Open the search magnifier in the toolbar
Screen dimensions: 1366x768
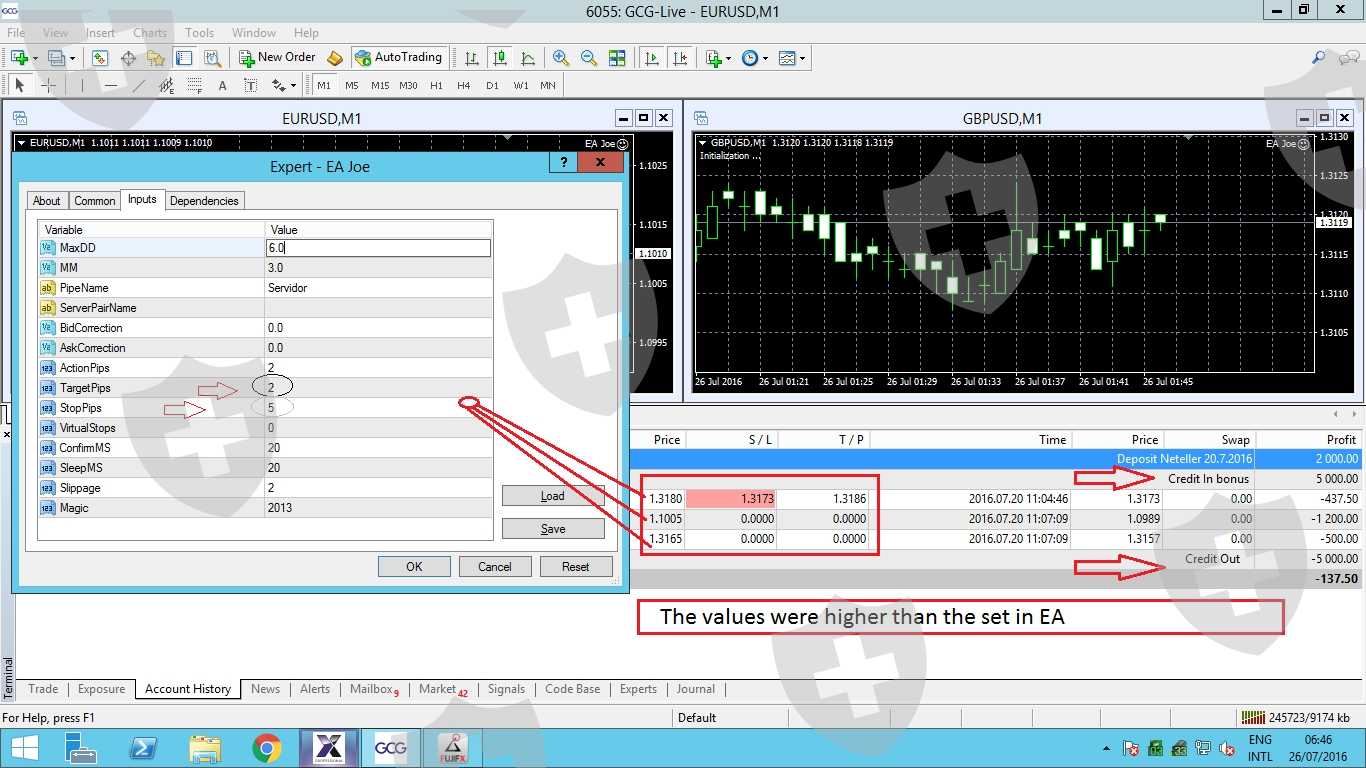1319,58
